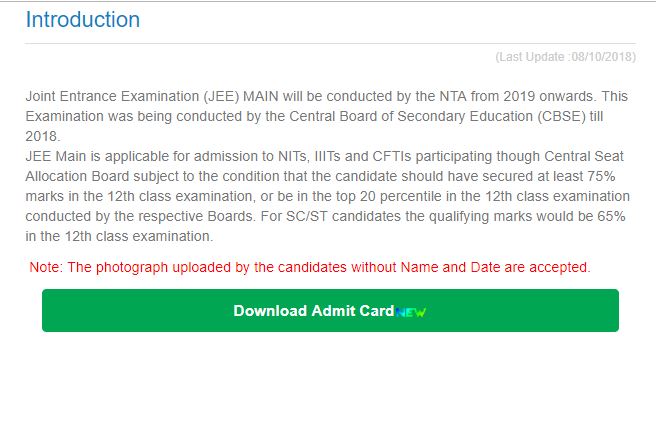Click 'JEE Main is applicable' sentence start

[x=98, y=156]
